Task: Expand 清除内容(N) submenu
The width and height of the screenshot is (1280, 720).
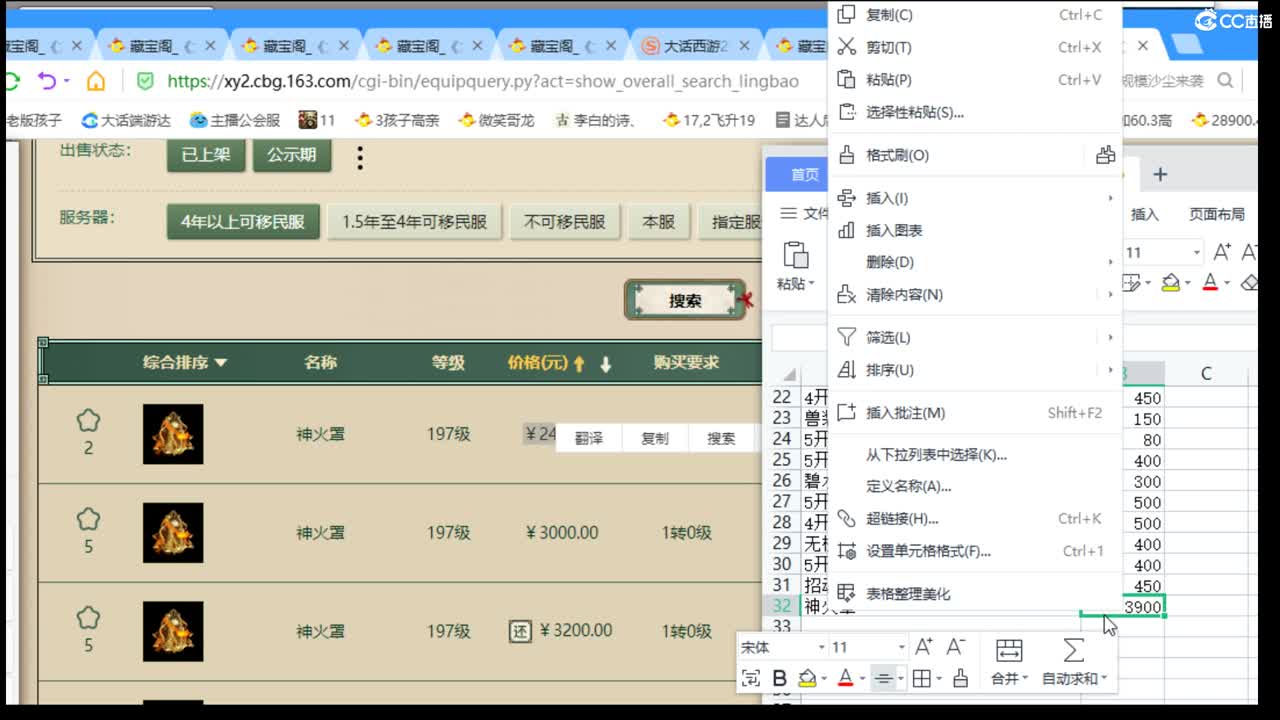Action: click(x=975, y=294)
